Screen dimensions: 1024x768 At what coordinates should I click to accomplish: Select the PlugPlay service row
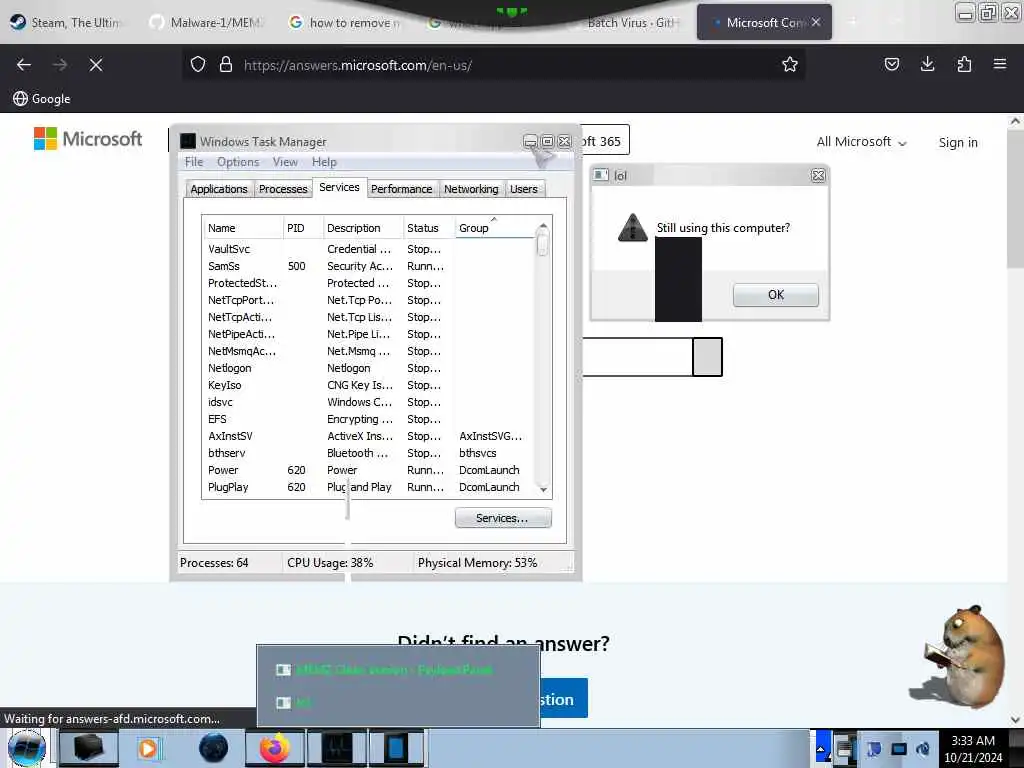coord(368,487)
